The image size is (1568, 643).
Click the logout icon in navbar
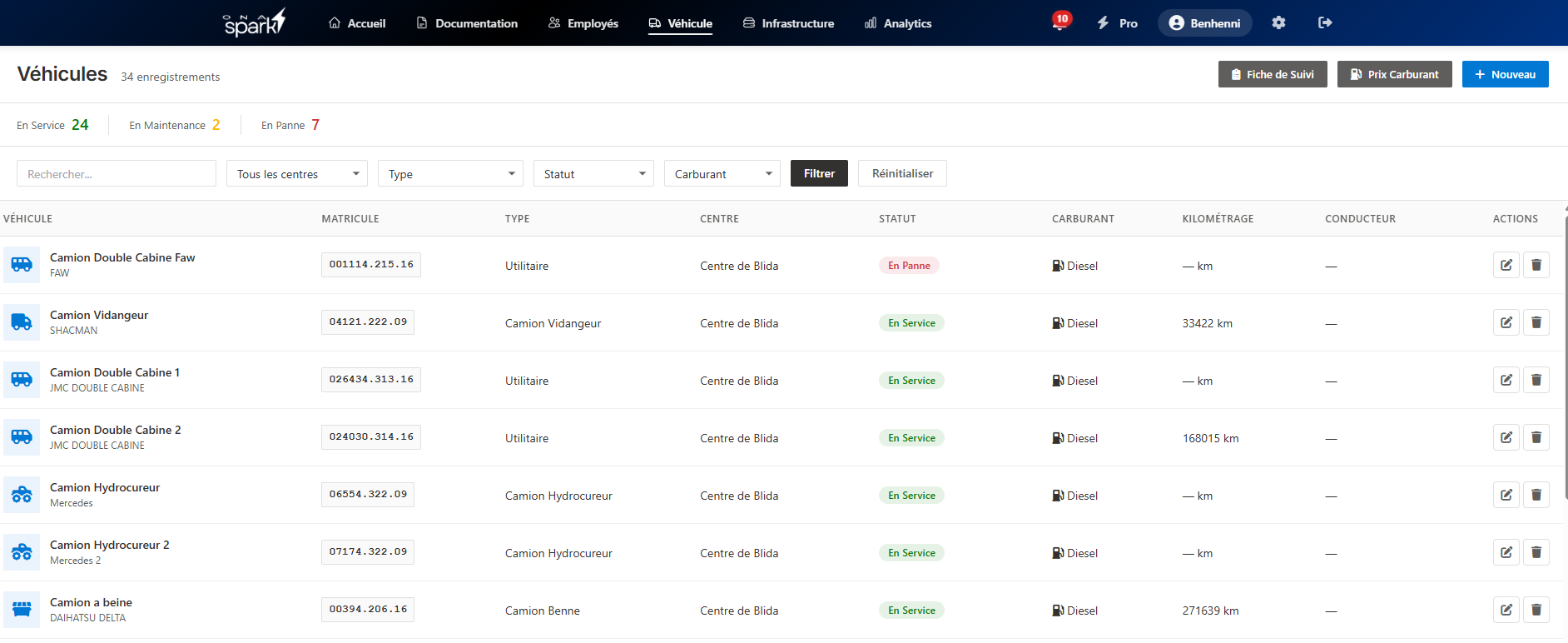point(1325,22)
